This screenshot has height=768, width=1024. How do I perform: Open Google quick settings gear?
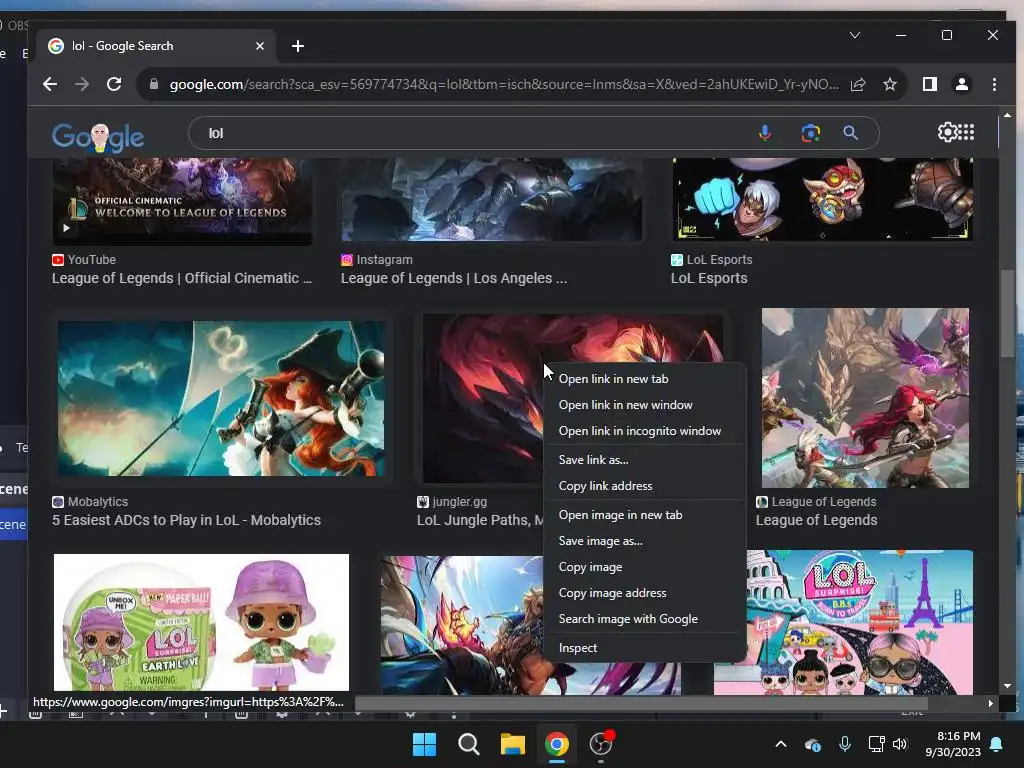[x=947, y=133]
